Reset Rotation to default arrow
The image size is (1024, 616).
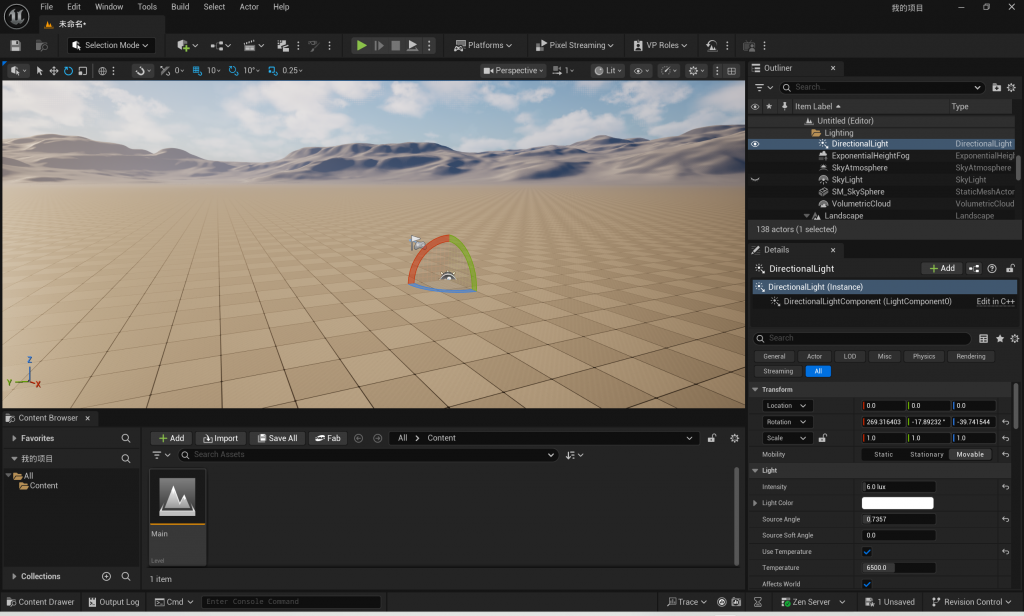point(1005,422)
